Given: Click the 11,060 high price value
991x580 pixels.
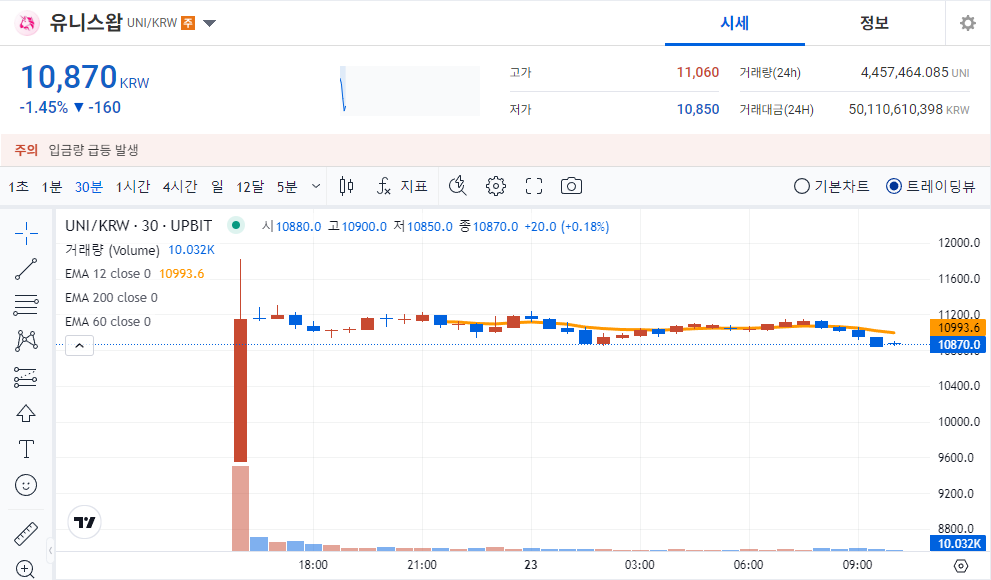Looking at the screenshot, I should click(698, 73).
